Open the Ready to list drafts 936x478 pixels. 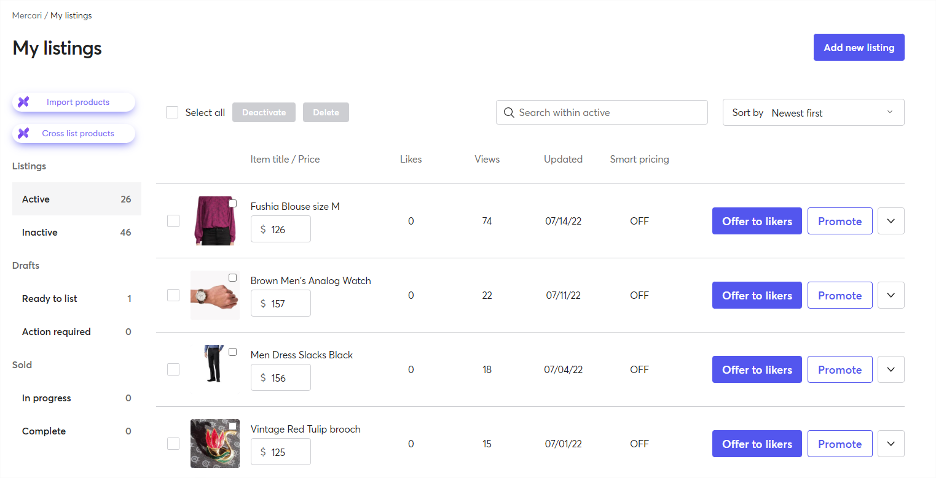76,298
